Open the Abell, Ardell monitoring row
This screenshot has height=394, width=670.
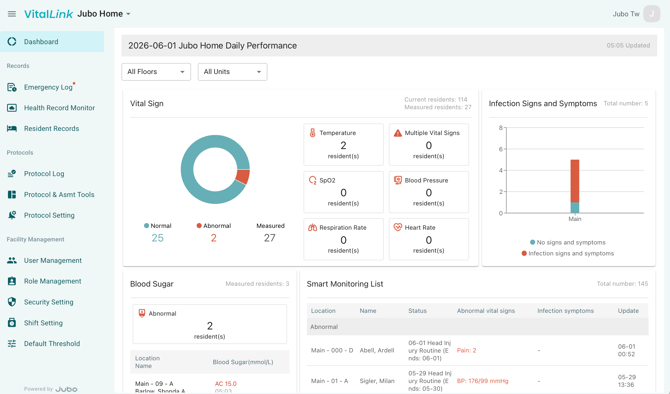point(478,350)
